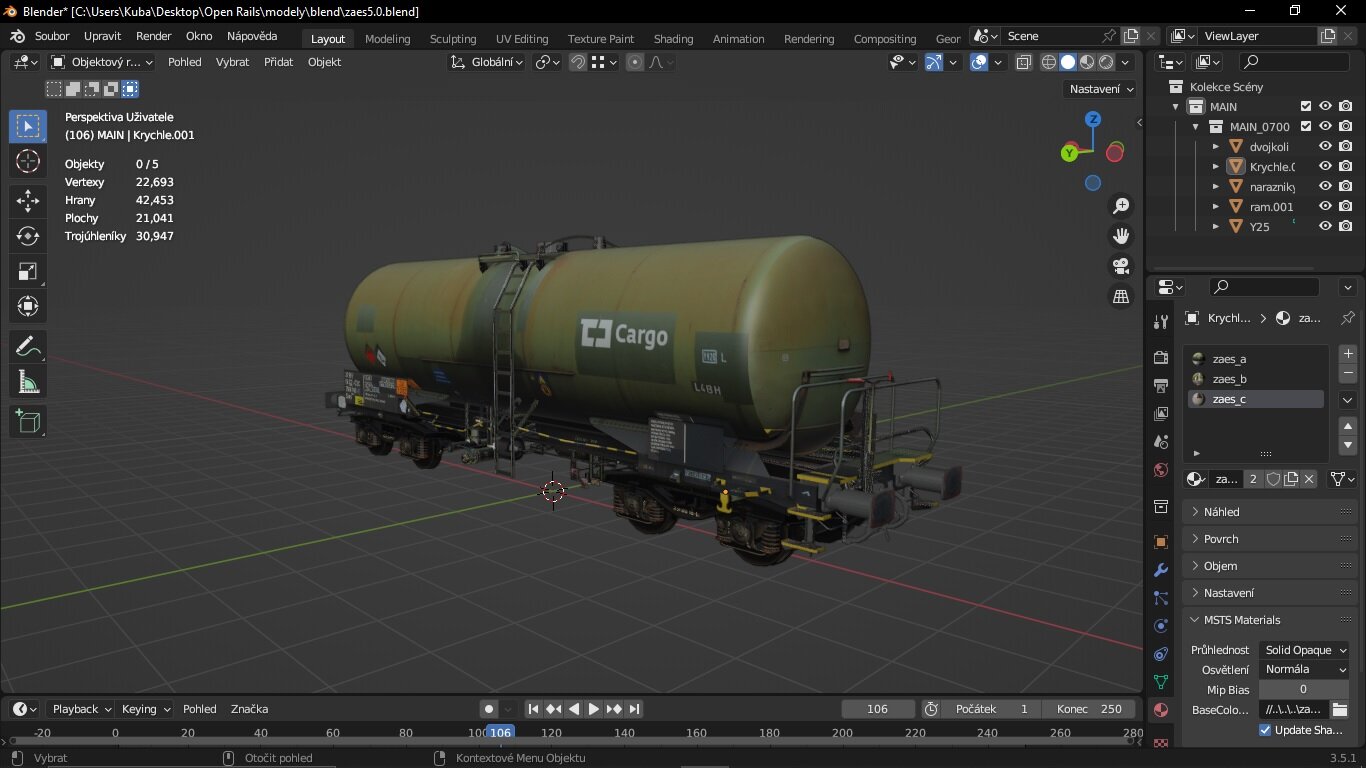Open the Soubor menu
The height and width of the screenshot is (768, 1366).
pos(52,36)
